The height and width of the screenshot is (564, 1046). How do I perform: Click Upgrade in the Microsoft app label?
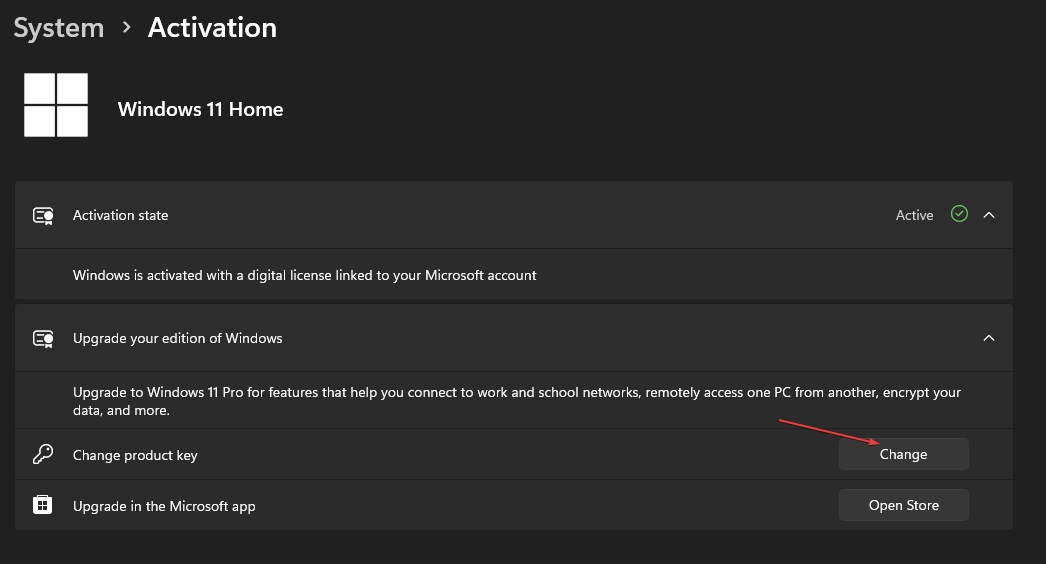click(x=164, y=506)
